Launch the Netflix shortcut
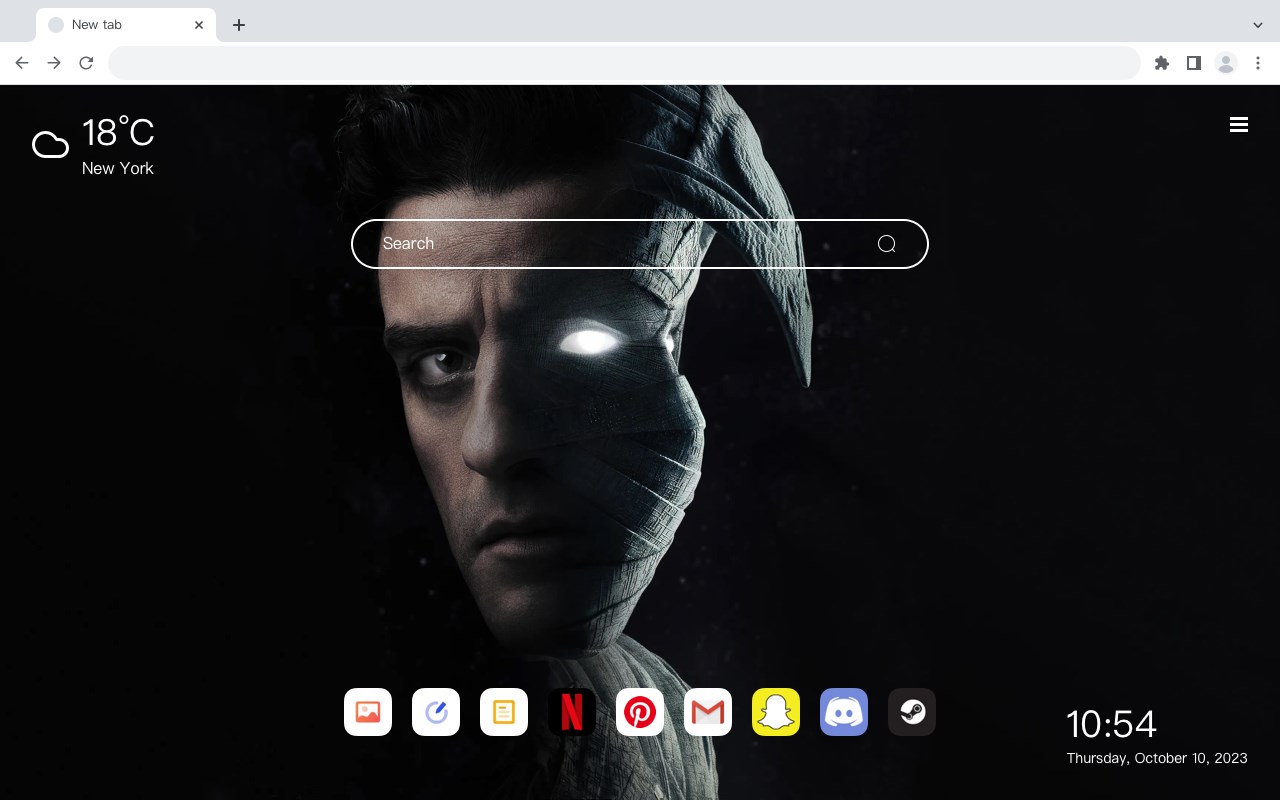Screen dimensions: 1280x800 572,712
